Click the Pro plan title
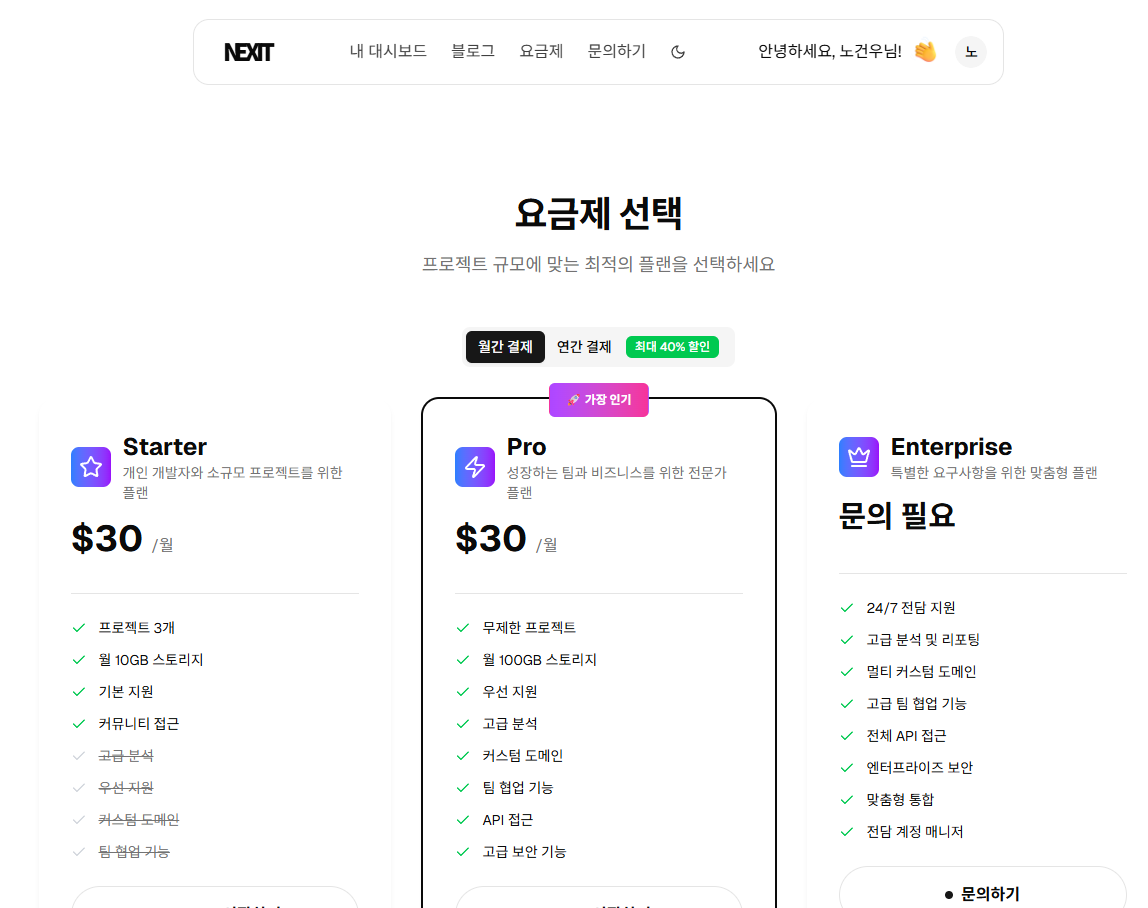 point(526,447)
